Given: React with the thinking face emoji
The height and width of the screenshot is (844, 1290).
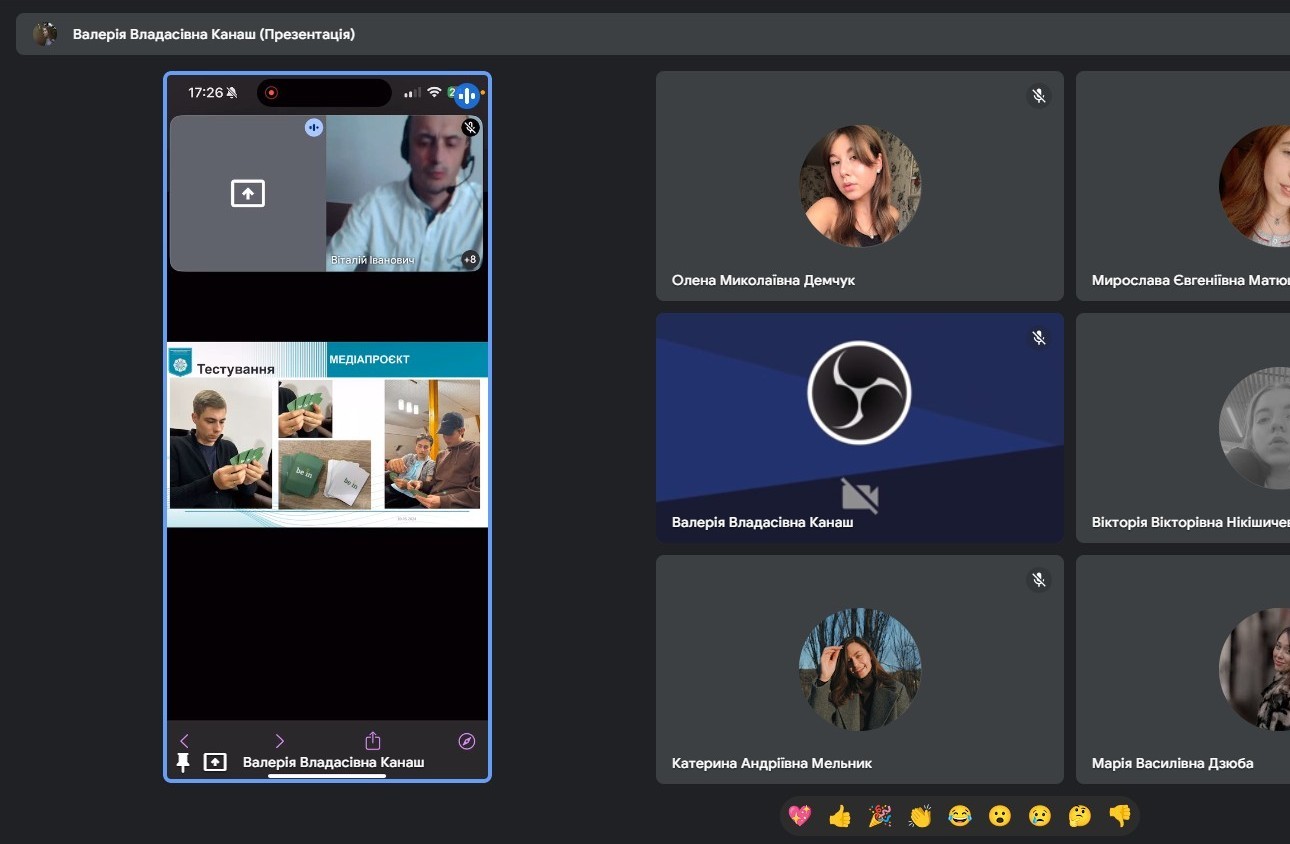Looking at the screenshot, I should [1079, 816].
